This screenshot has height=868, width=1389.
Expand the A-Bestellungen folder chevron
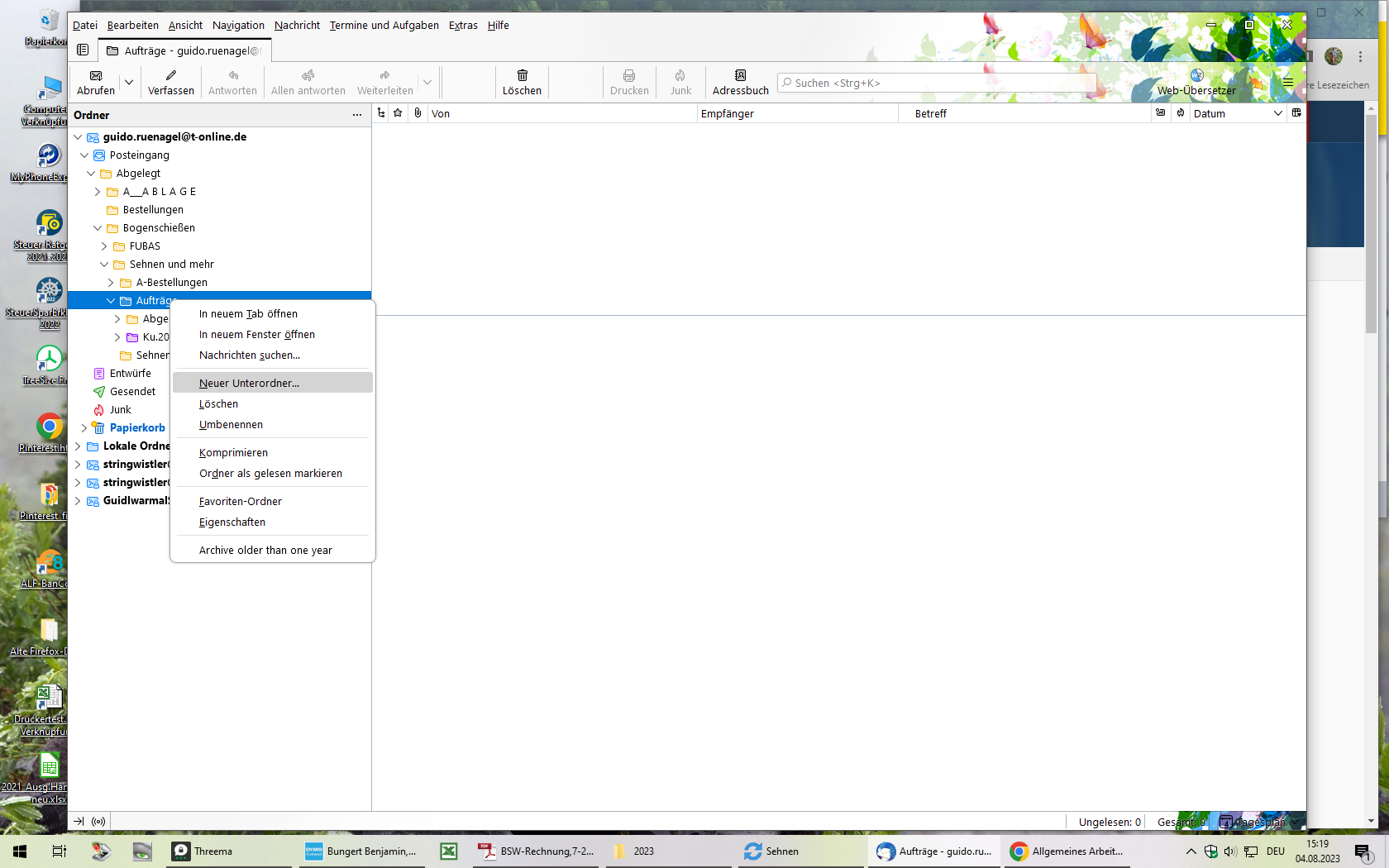111,283
